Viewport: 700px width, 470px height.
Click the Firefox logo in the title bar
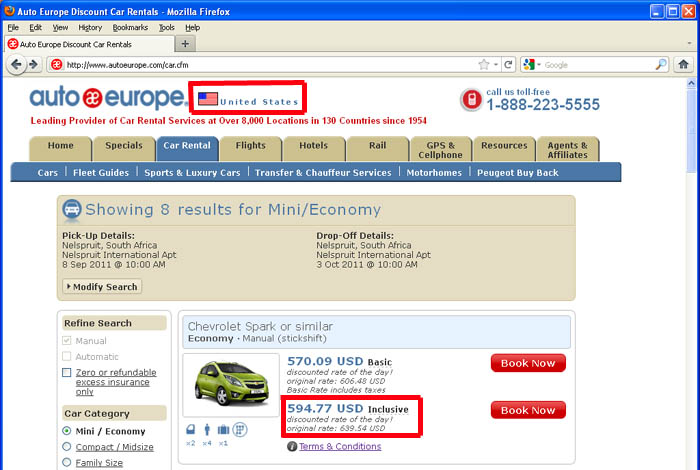coord(9,11)
